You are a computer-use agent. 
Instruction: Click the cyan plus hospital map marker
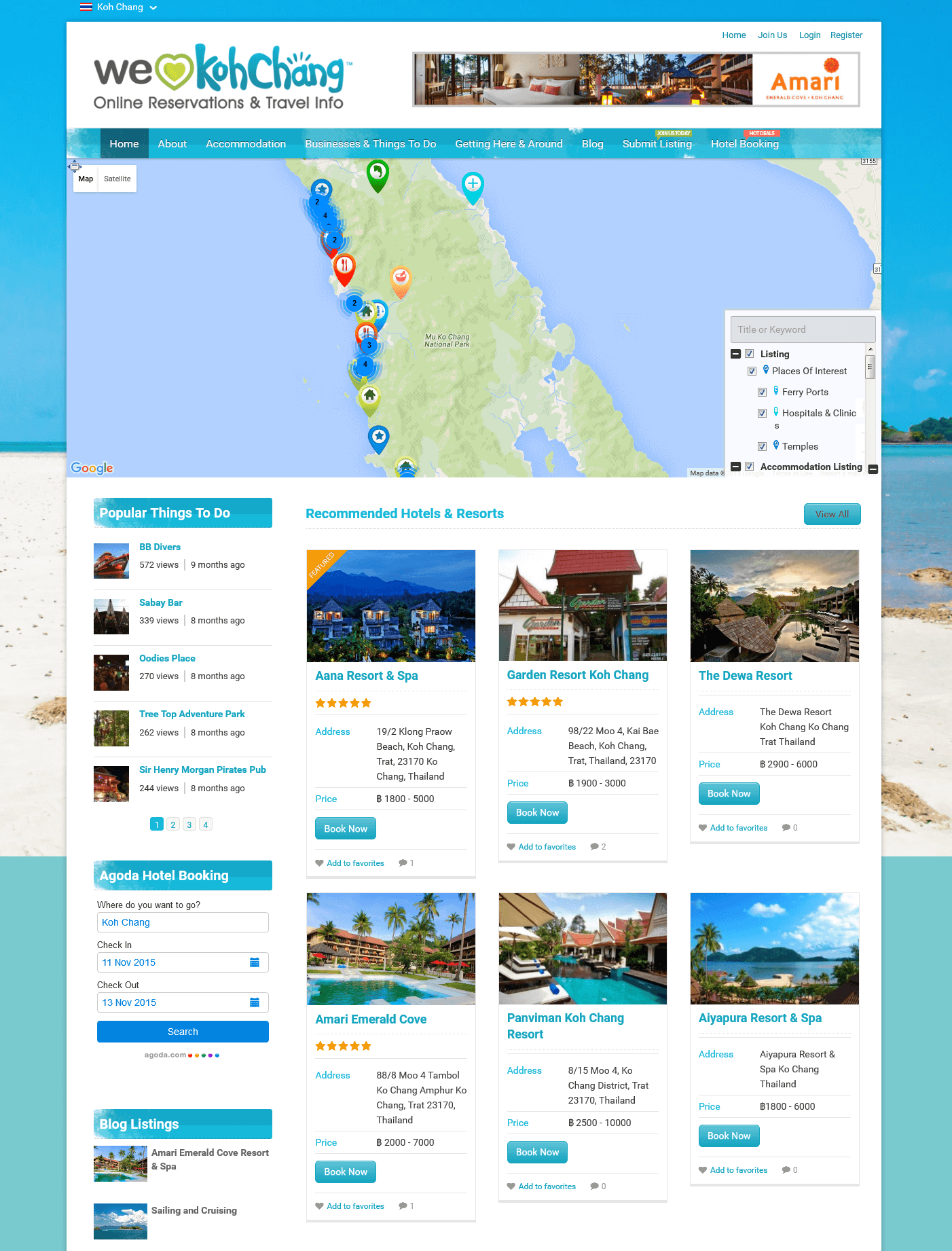(473, 187)
